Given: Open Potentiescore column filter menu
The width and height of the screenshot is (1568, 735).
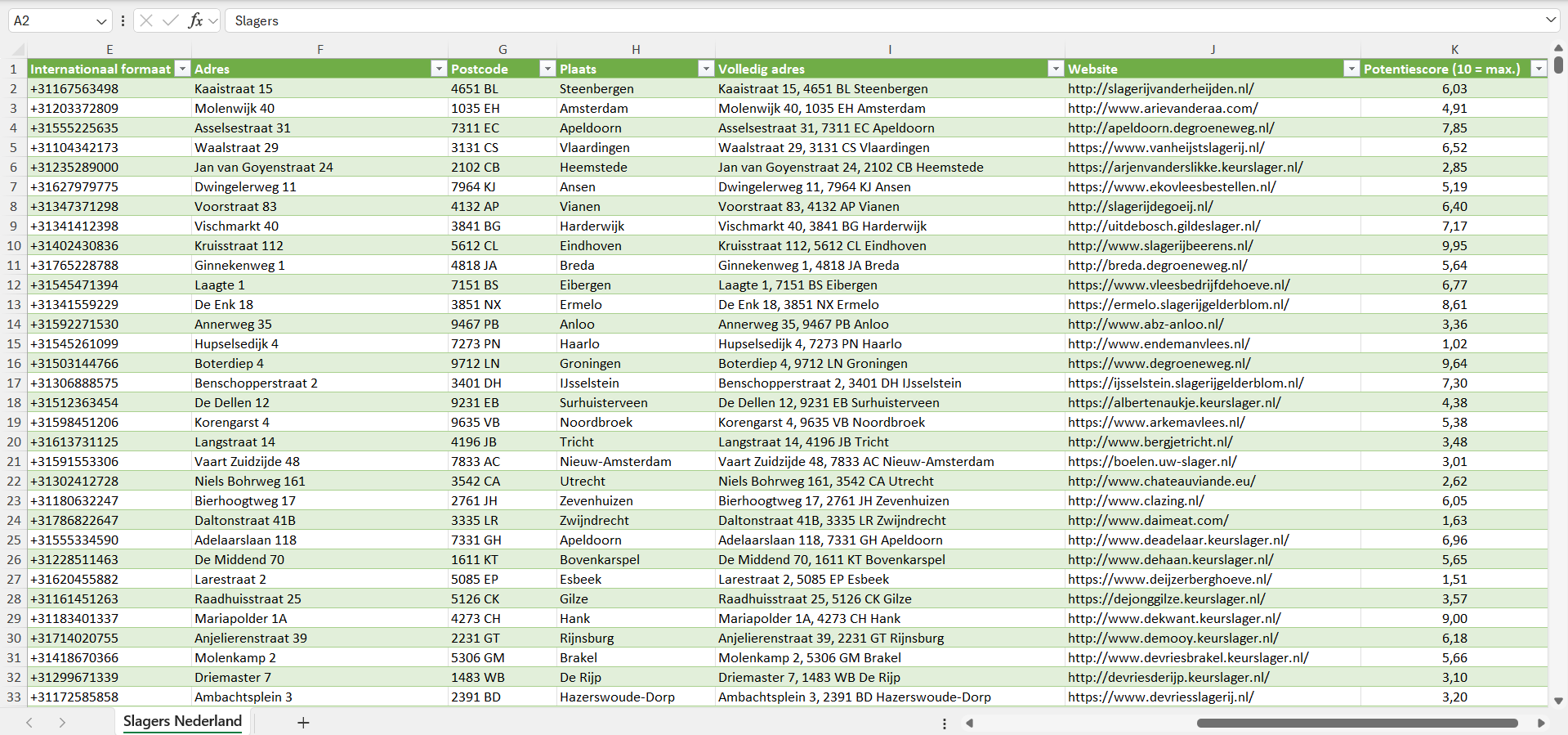Looking at the screenshot, I should tap(1539, 69).
